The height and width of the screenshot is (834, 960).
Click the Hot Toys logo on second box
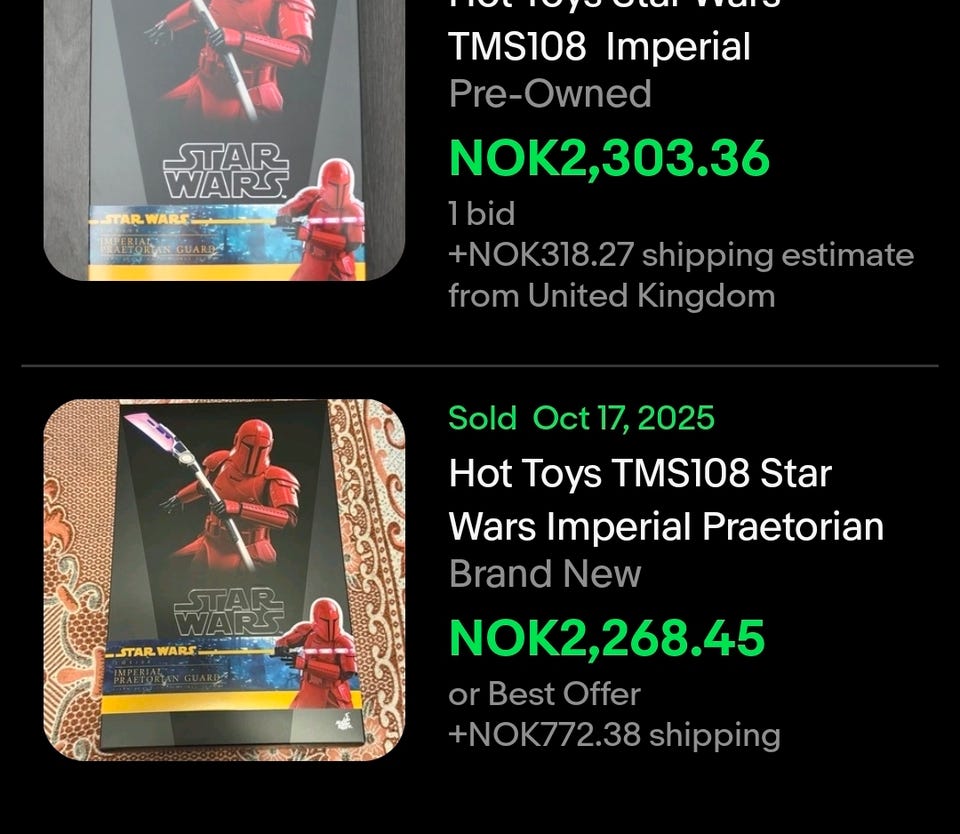pos(343,719)
